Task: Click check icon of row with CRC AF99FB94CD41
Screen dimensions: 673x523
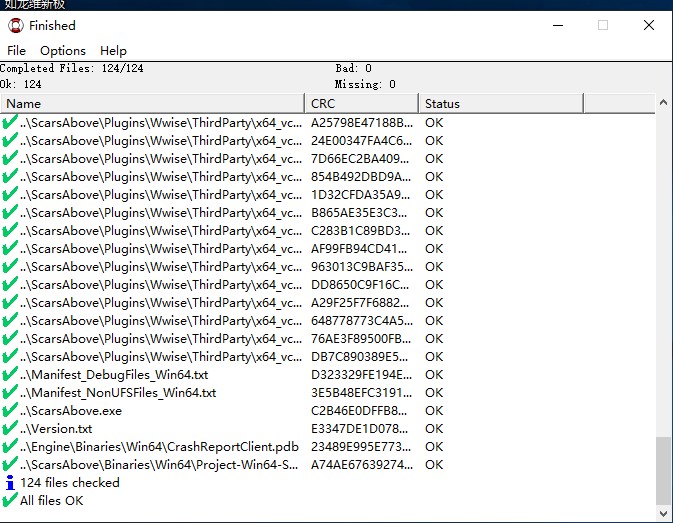Action: [9, 249]
